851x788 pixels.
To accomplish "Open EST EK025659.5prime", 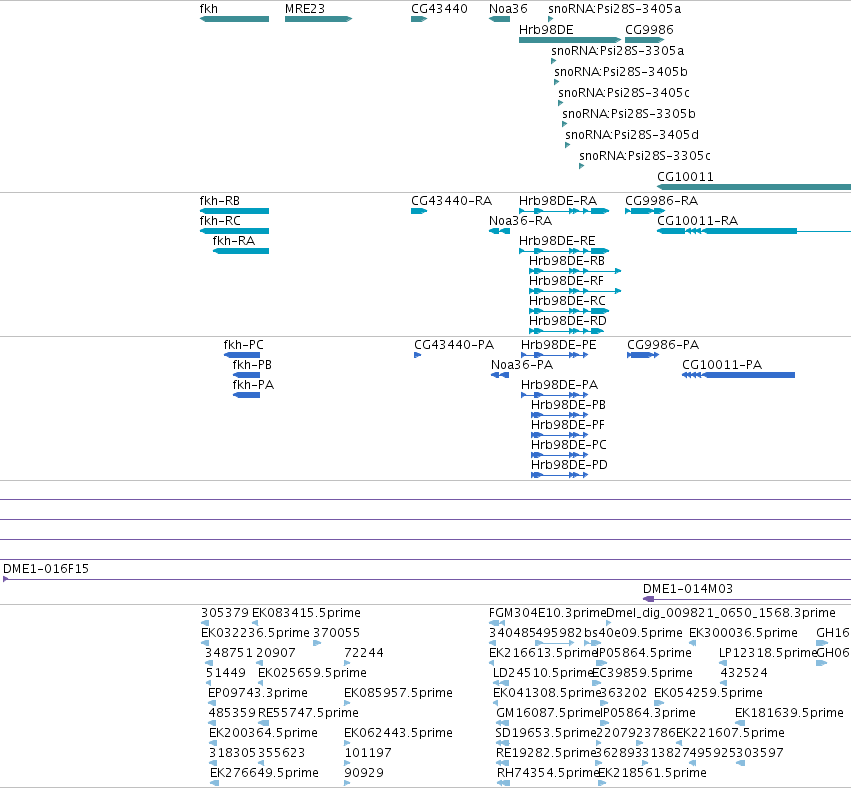I will tap(262, 683).
